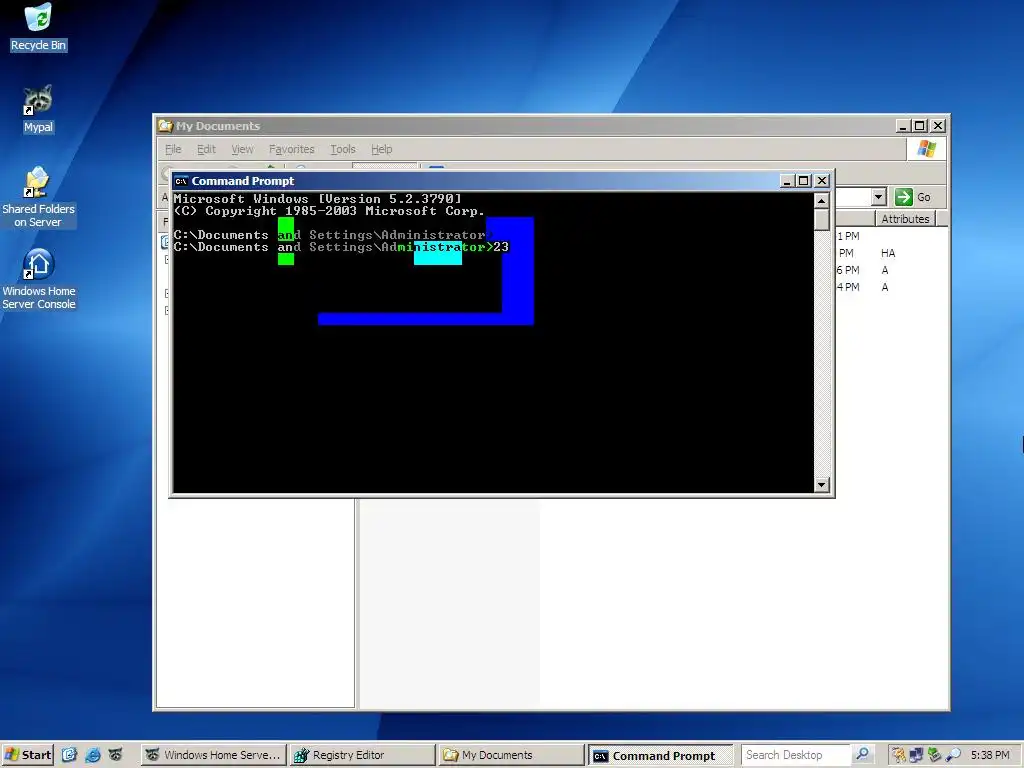Click the Show Desktop quick launch icon

(69, 755)
